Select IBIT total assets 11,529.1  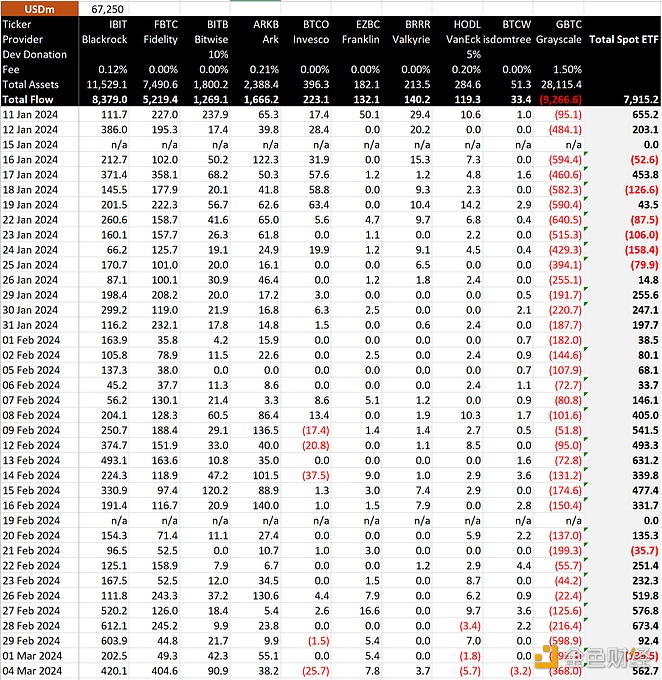[x=107, y=85]
